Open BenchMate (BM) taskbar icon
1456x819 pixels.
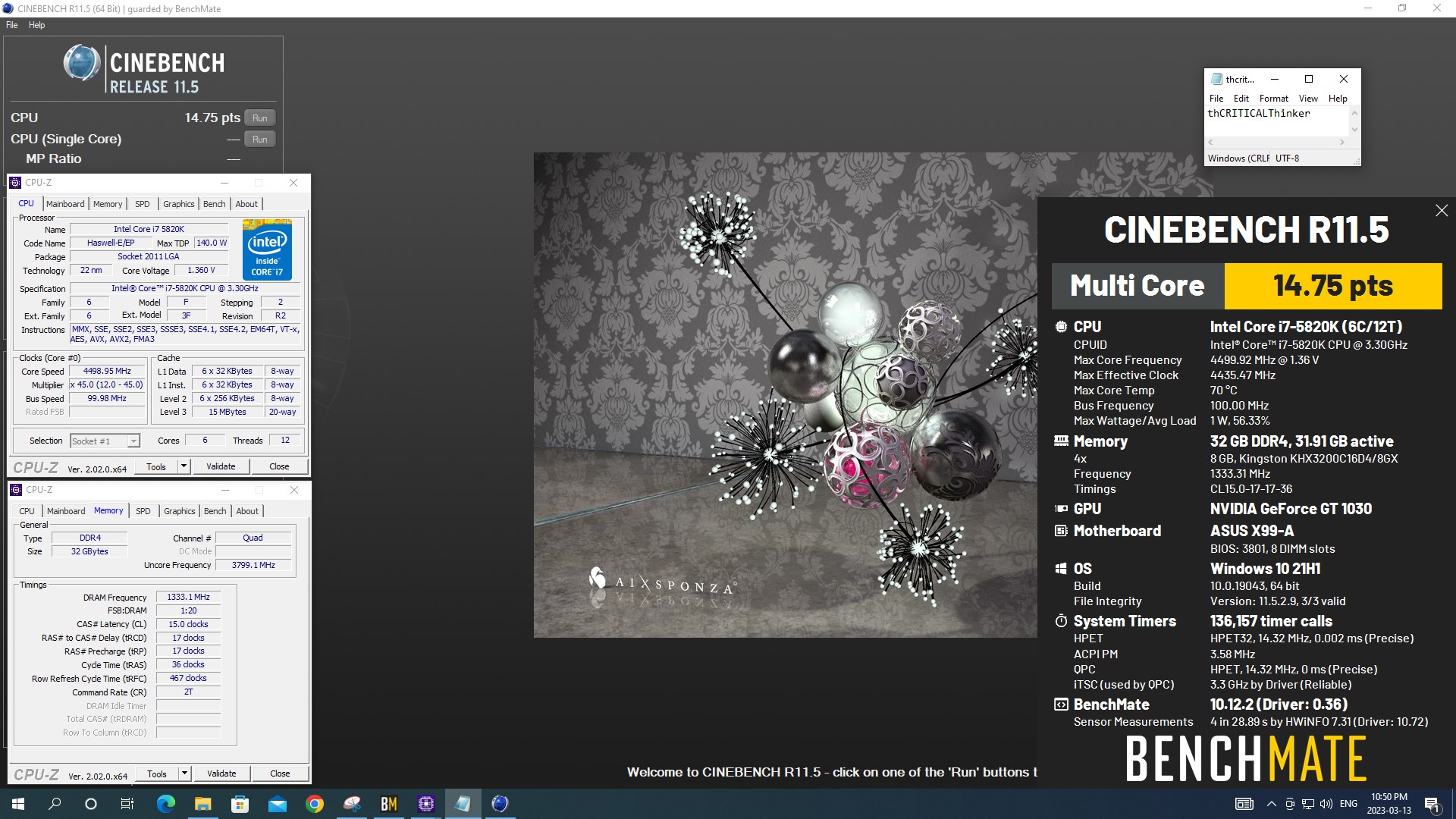click(x=388, y=804)
